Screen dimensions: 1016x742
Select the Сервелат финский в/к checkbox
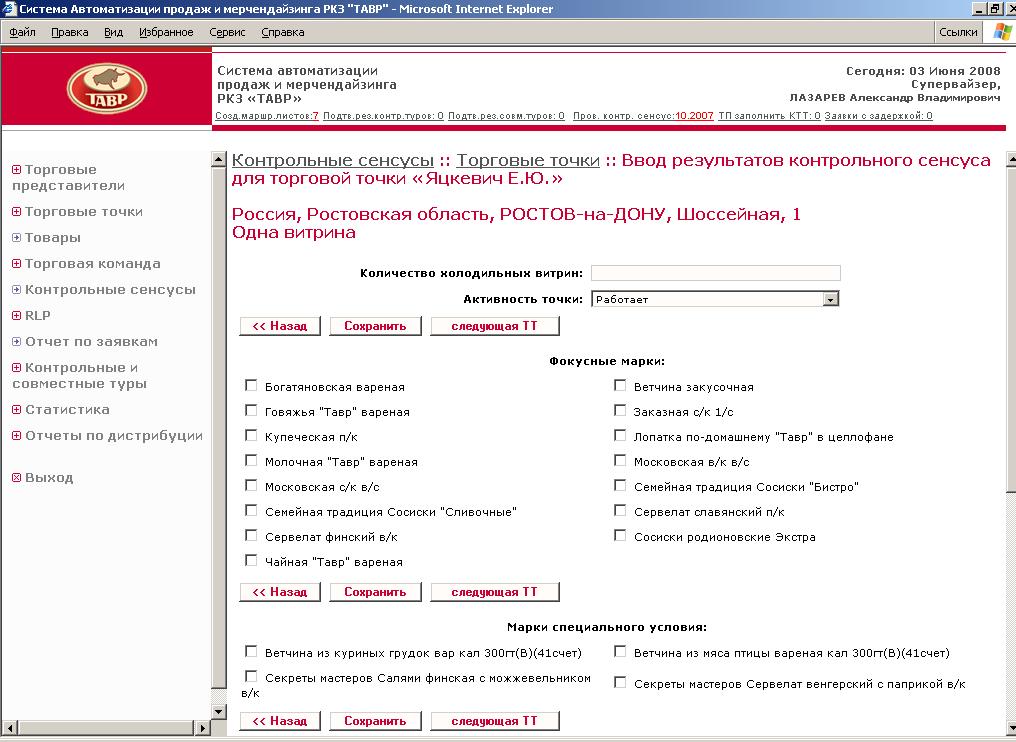pyautogui.click(x=251, y=535)
